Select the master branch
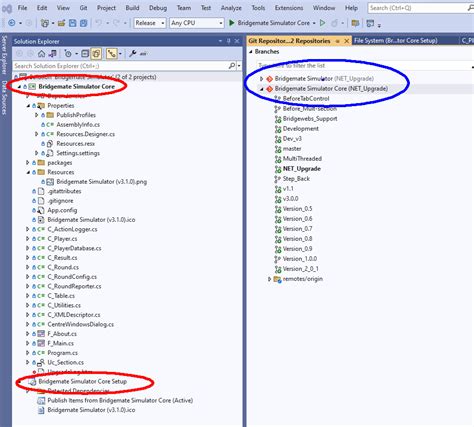Image resolution: width=474 pixels, height=427 pixels. click(292, 149)
